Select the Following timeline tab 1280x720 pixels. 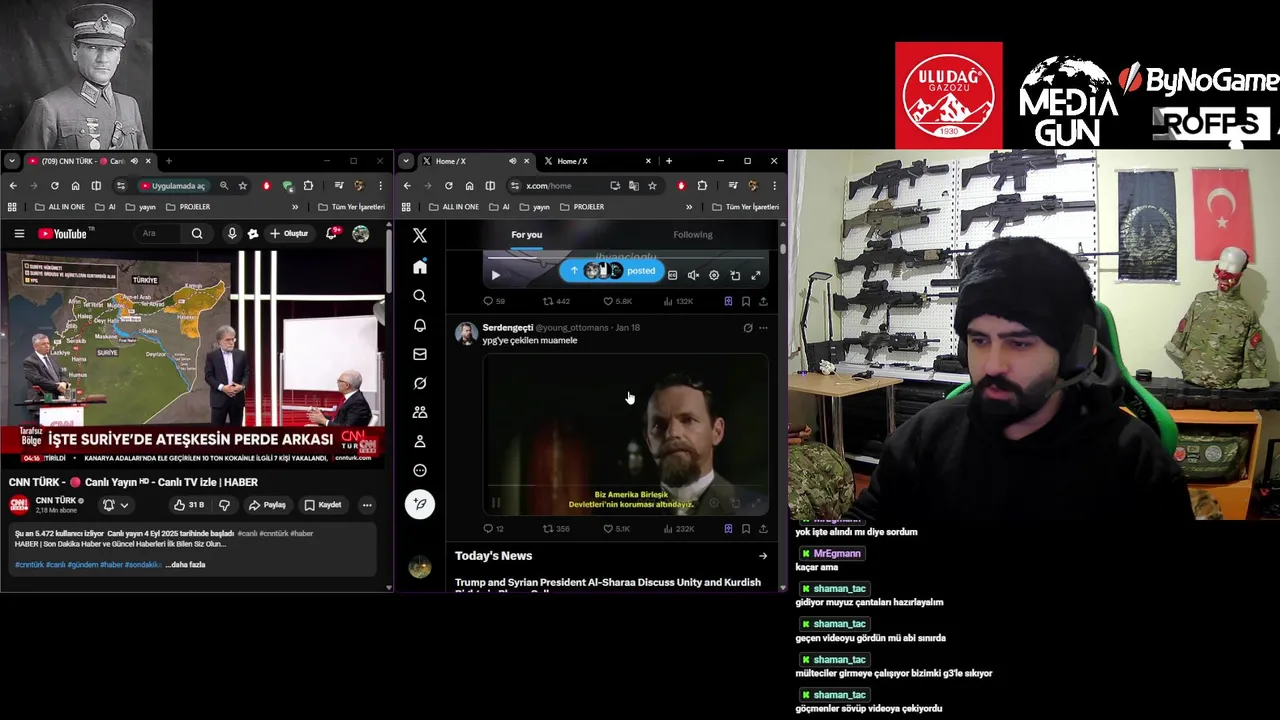point(693,235)
